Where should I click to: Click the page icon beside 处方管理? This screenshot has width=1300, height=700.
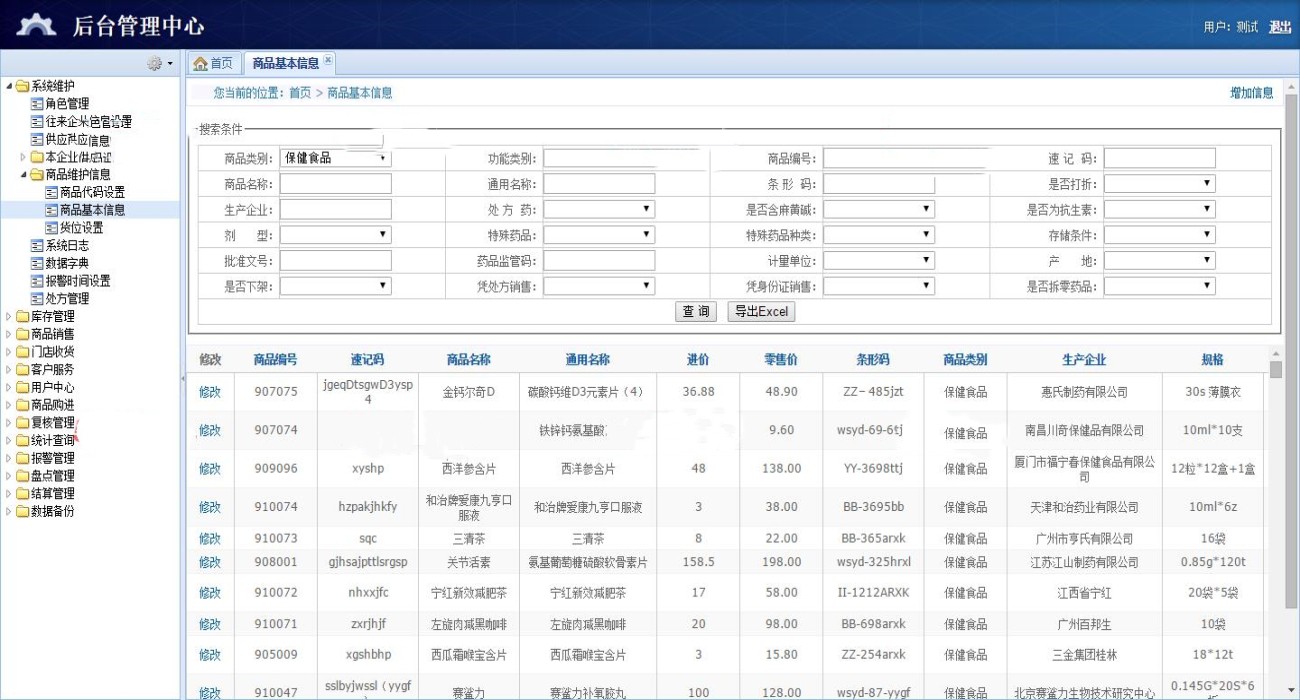click(37, 298)
